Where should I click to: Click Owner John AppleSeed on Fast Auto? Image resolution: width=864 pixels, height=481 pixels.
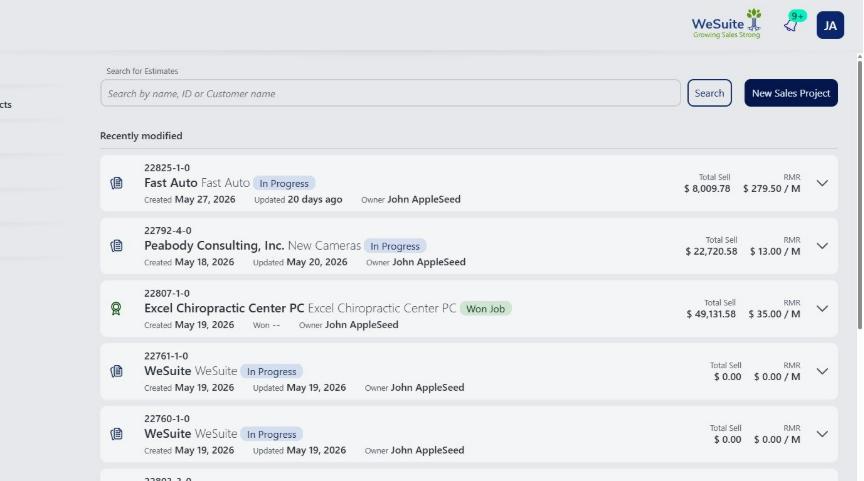(x=411, y=199)
